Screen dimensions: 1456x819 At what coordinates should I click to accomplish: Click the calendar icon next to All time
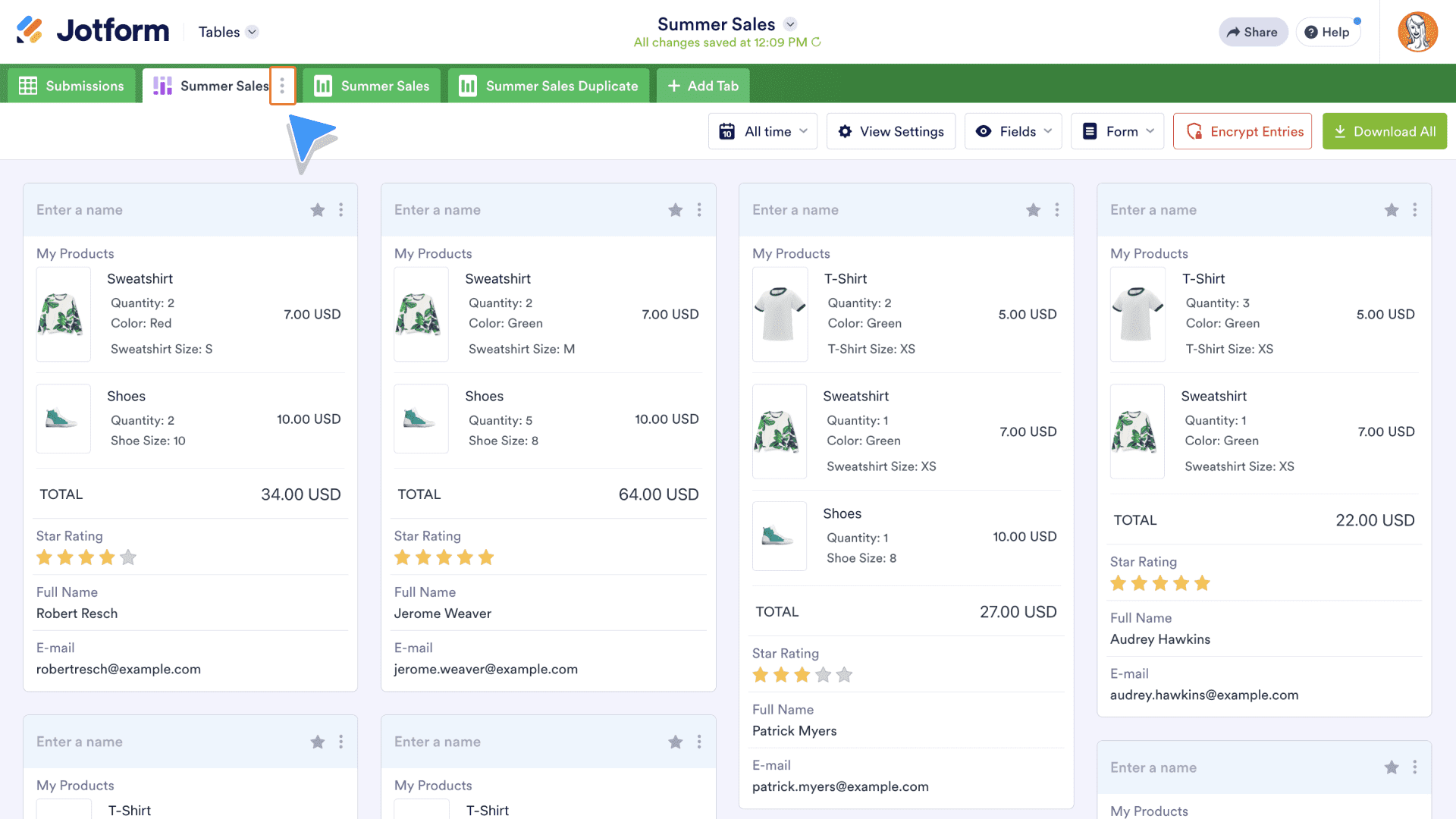pyautogui.click(x=726, y=131)
